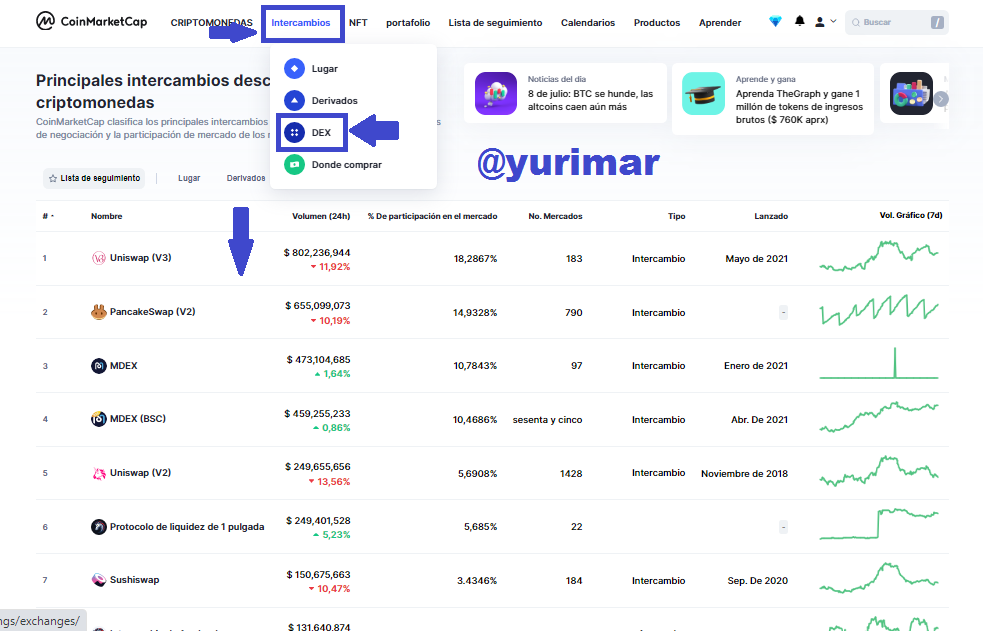The image size is (983, 631).
Task: Sort by No. Mercados column
Action: pyautogui.click(x=555, y=216)
